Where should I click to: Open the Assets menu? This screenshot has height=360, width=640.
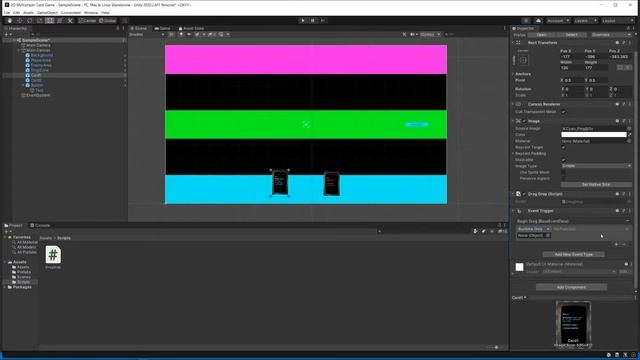coord(28,13)
